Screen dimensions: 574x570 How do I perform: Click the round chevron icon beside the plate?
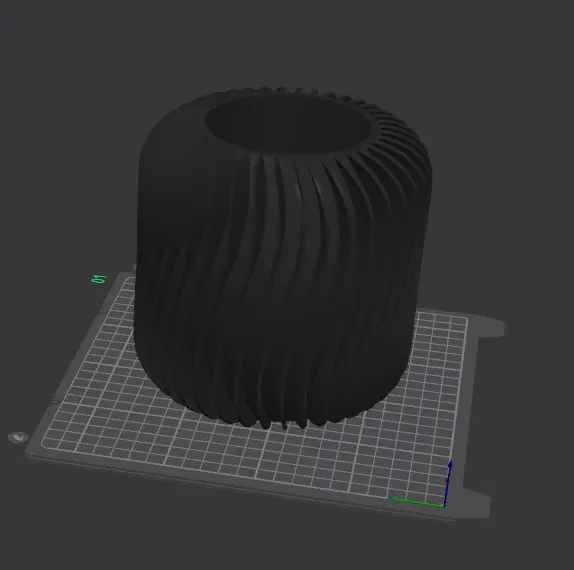pyautogui.click(x=18, y=437)
